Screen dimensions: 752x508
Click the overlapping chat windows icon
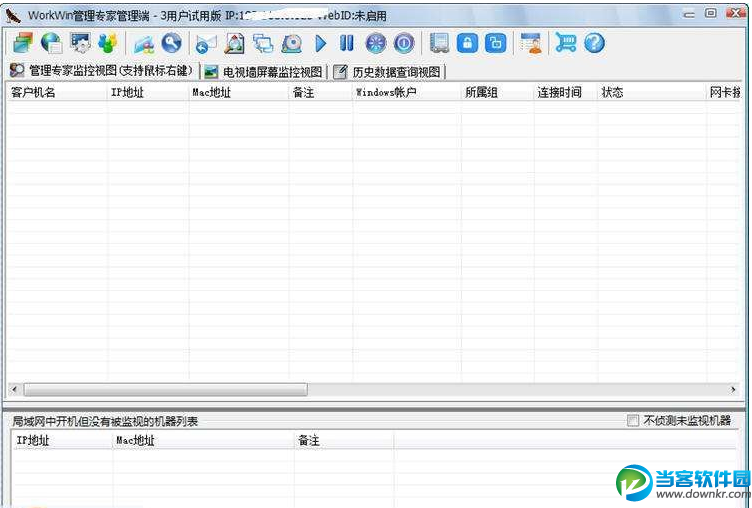(x=263, y=43)
